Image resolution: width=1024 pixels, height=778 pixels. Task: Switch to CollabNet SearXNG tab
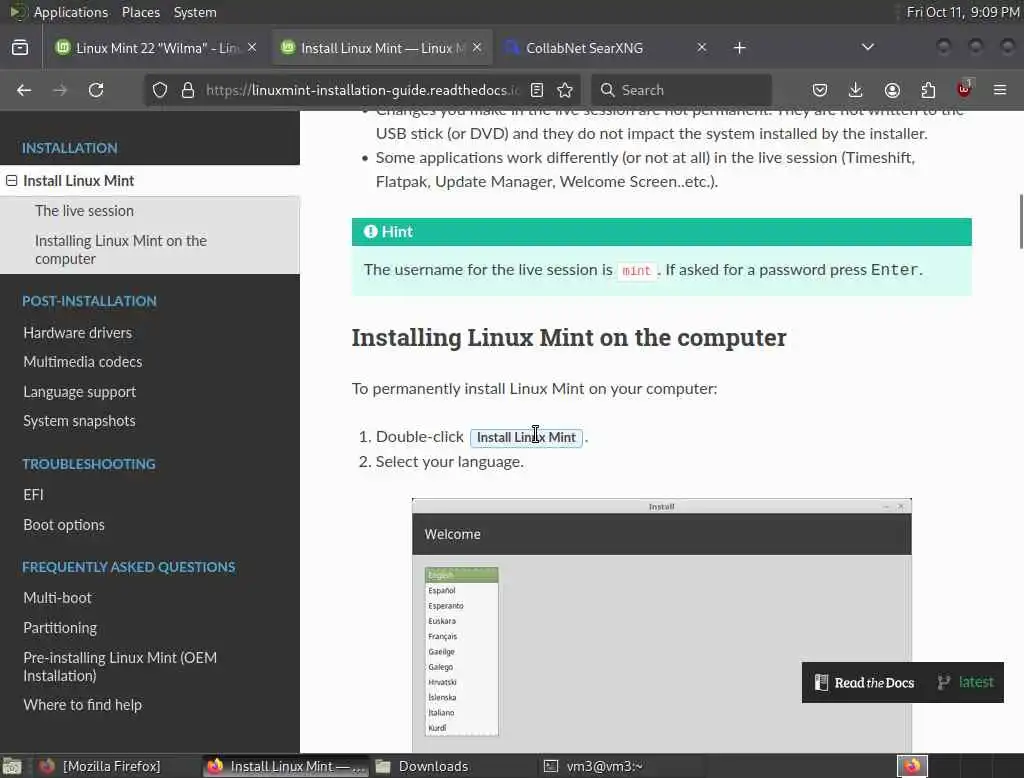(x=606, y=48)
